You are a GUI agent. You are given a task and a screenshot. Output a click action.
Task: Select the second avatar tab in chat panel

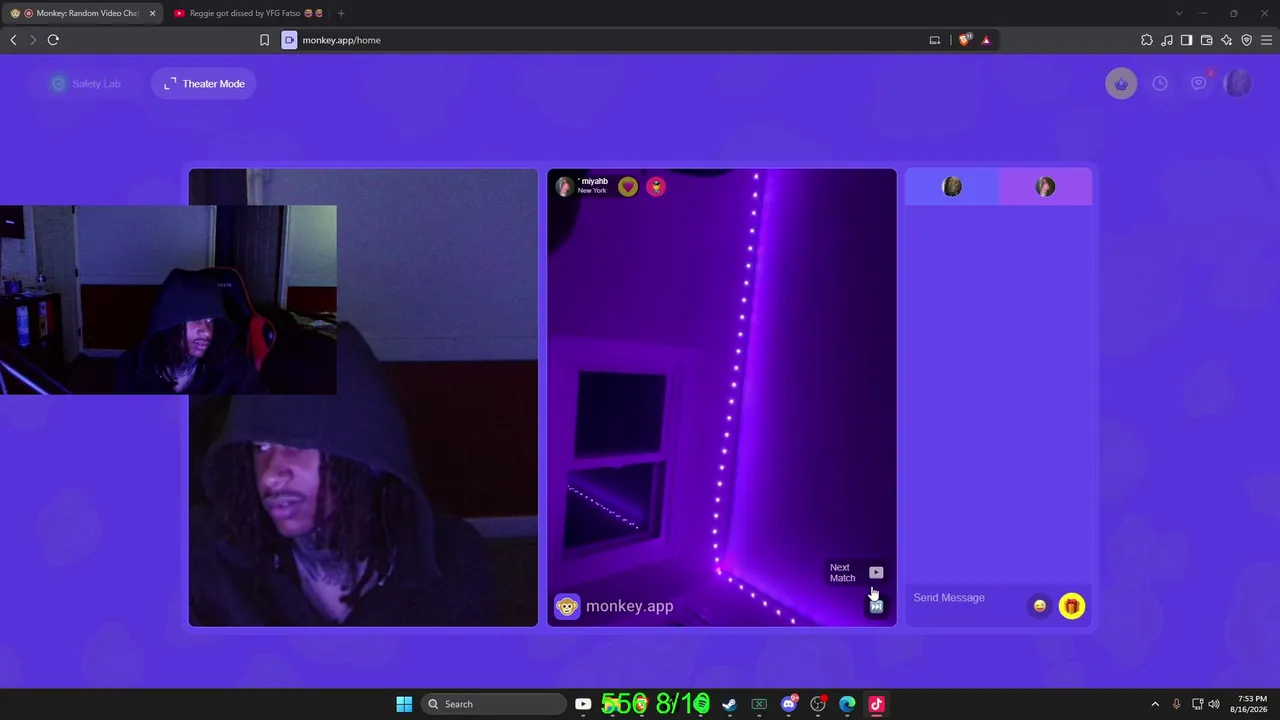(x=1045, y=187)
